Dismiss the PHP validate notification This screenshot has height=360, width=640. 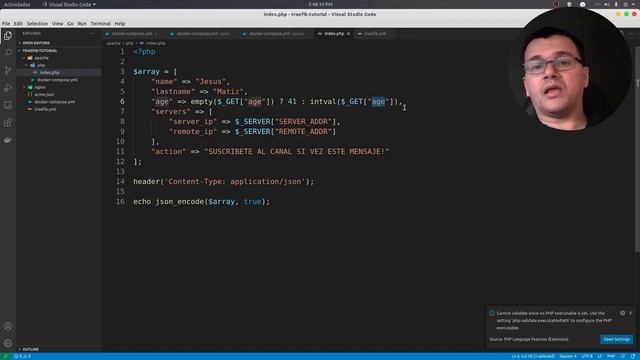[x=631, y=313]
